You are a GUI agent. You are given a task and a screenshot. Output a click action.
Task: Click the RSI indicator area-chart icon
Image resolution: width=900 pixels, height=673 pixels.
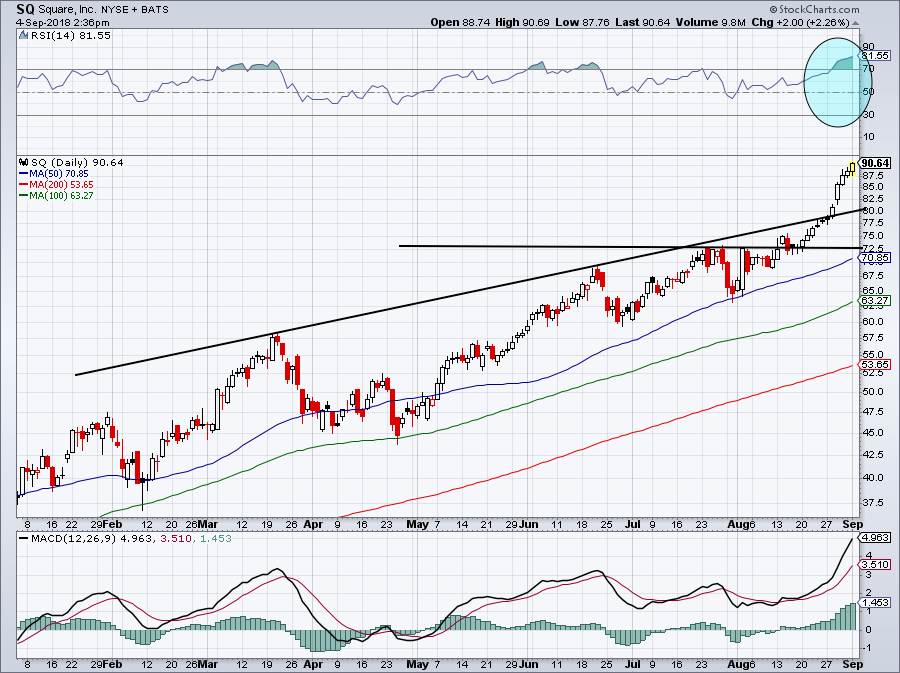(x=23, y=35)
